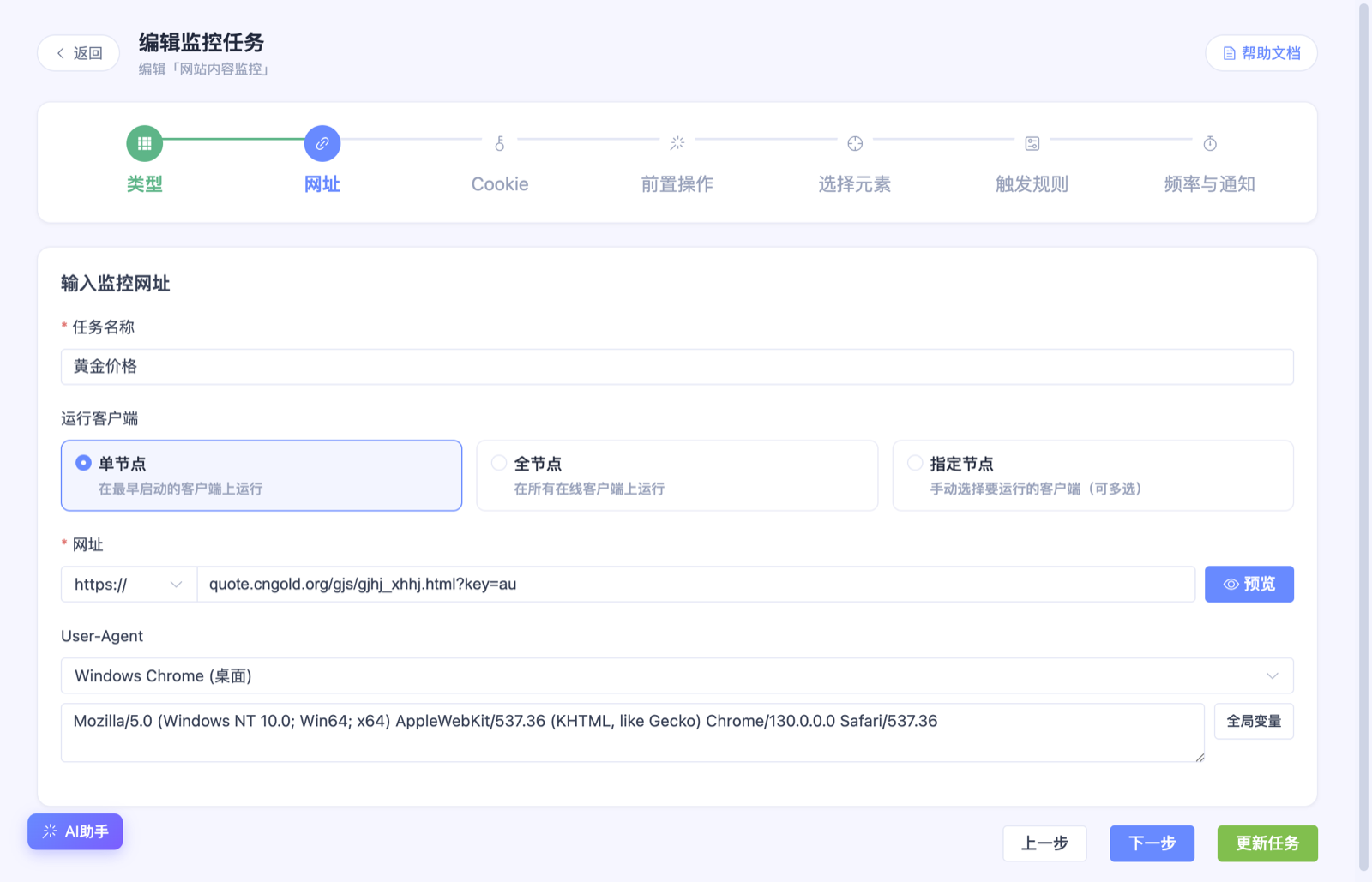Open the AI助手 floating button

pyautogui.click(x=75, y=831)
